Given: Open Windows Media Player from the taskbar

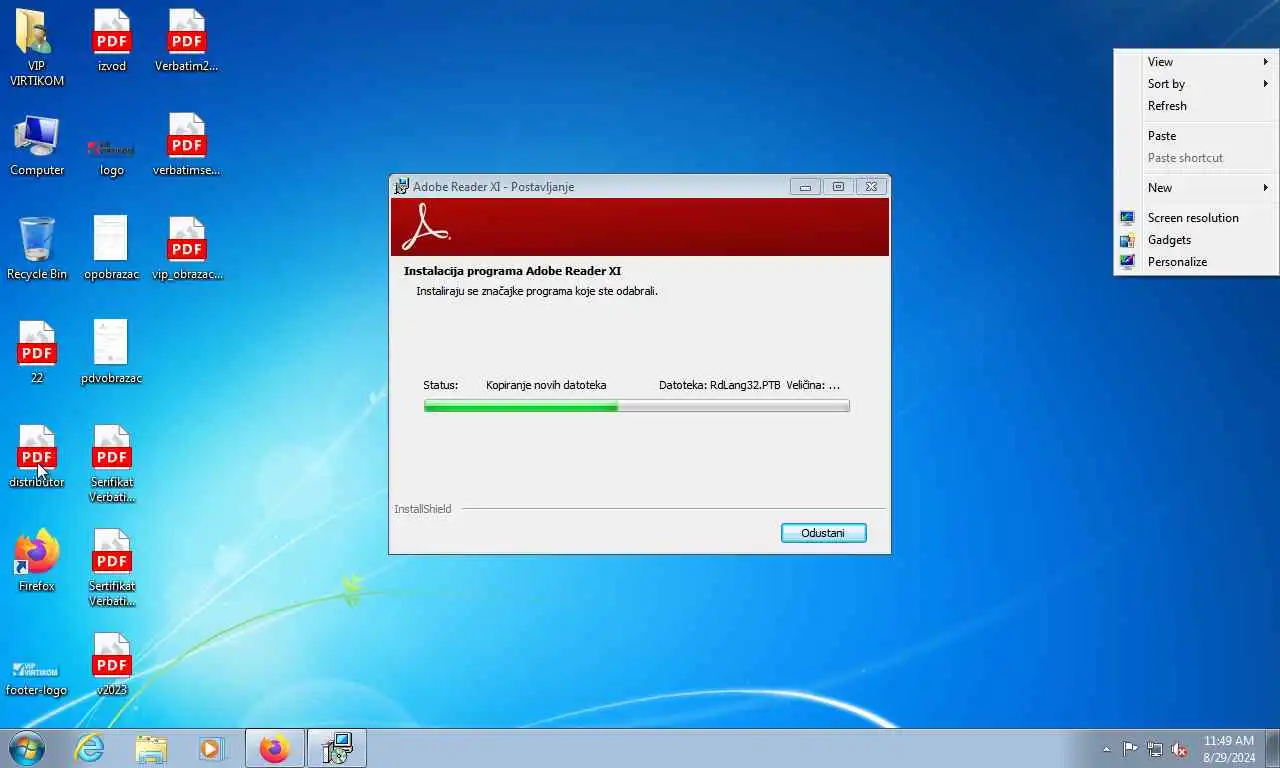Looking at the screenshot, I should coord(211,748).
